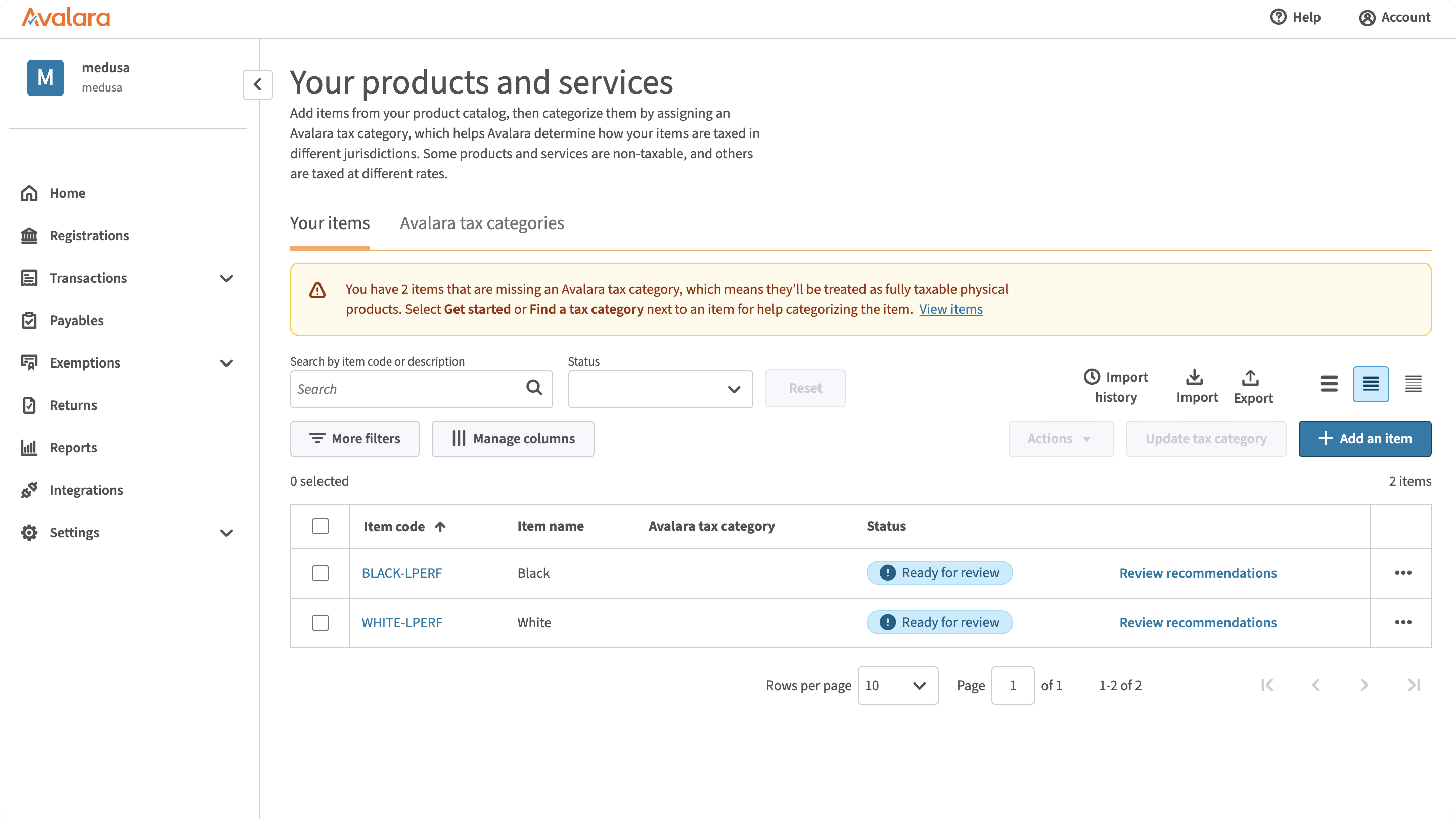Open the Import history panel
The height and width of the screenshot is (819, 1456).
point(1115,387)
